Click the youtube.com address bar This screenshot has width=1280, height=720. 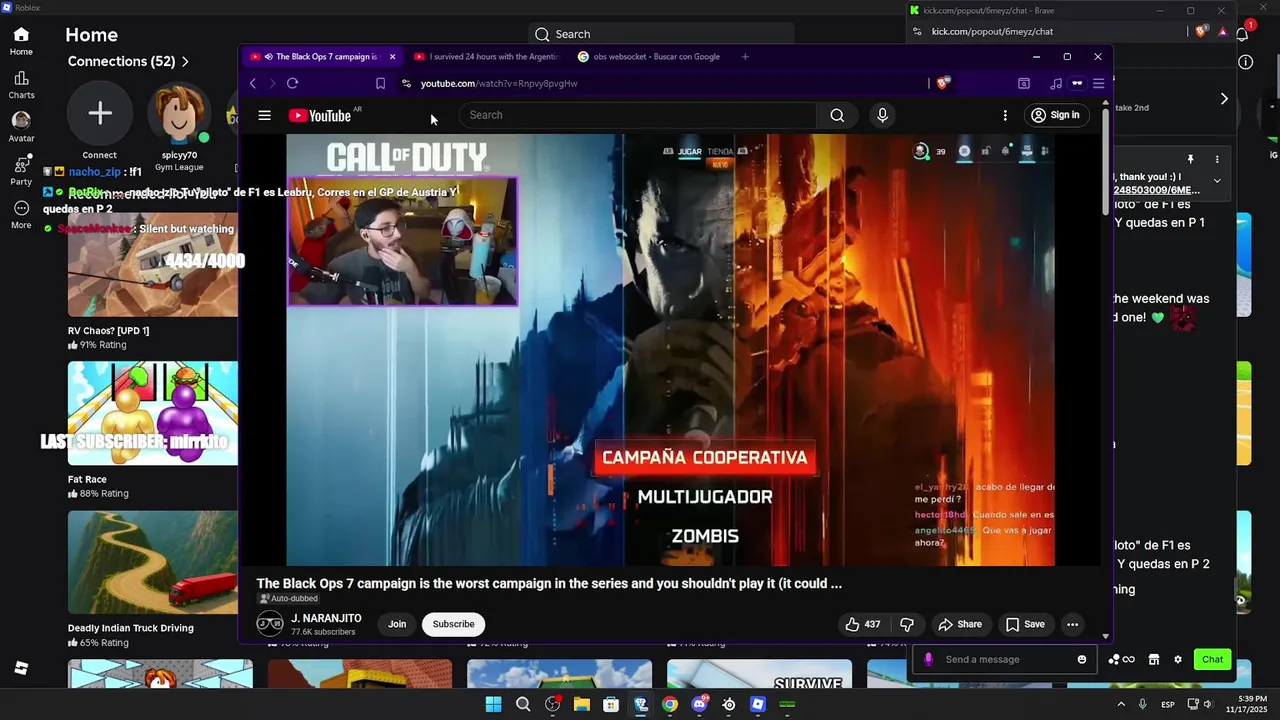[x=660, y=84]
